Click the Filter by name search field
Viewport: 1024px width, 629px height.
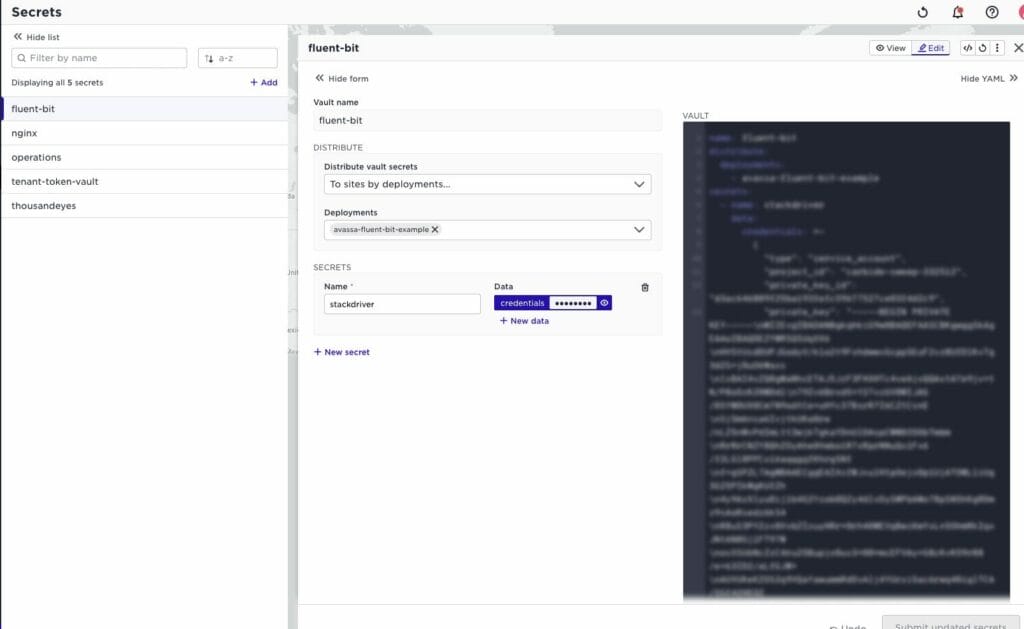click(100, 58)
